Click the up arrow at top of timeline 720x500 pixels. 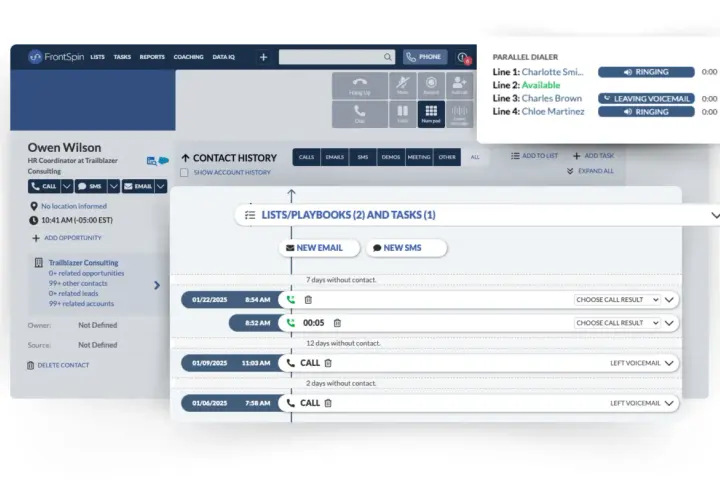(291, 195)
